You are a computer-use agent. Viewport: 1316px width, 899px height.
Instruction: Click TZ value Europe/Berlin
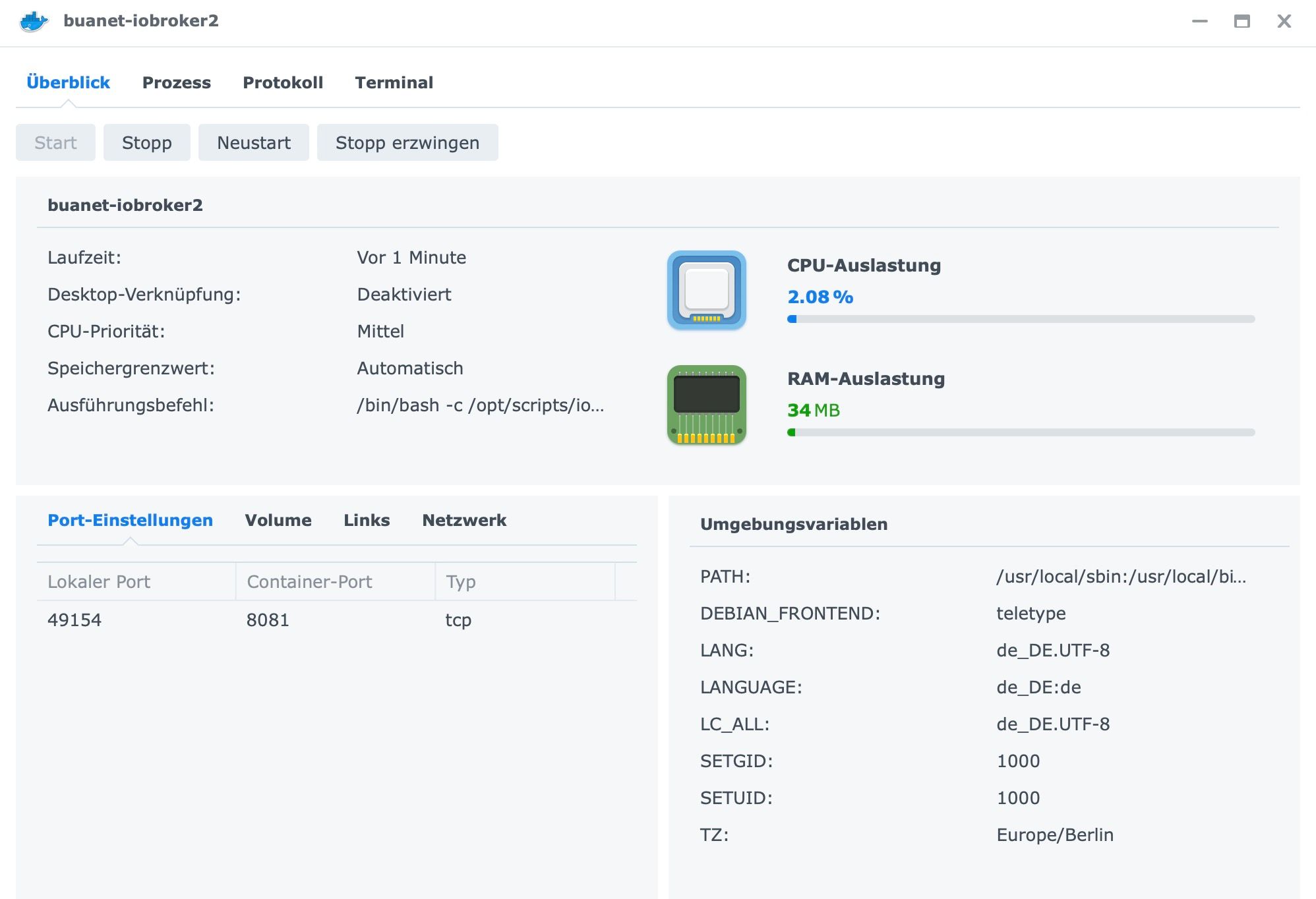coord(1055,834)
